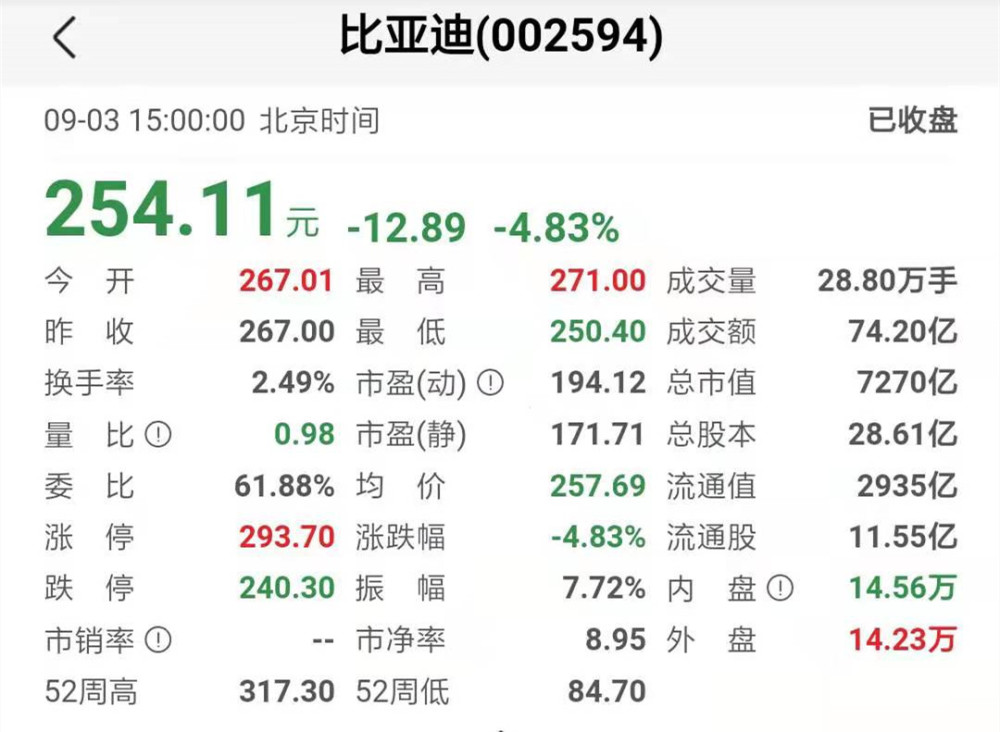The height and width of the screenshot is (732, 1000).
Task: Click the 昨收 value 267.00
Action: tap(287, 332)
